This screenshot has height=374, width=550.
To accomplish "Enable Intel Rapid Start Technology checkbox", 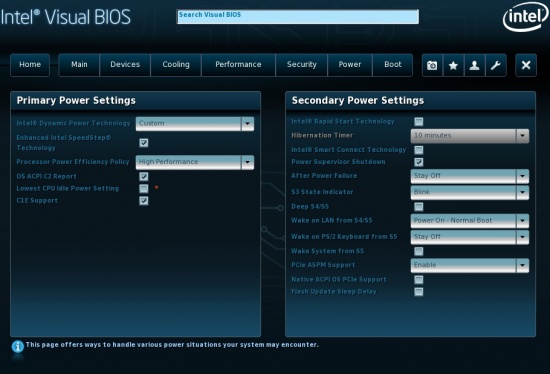I will tap(418, 122).
